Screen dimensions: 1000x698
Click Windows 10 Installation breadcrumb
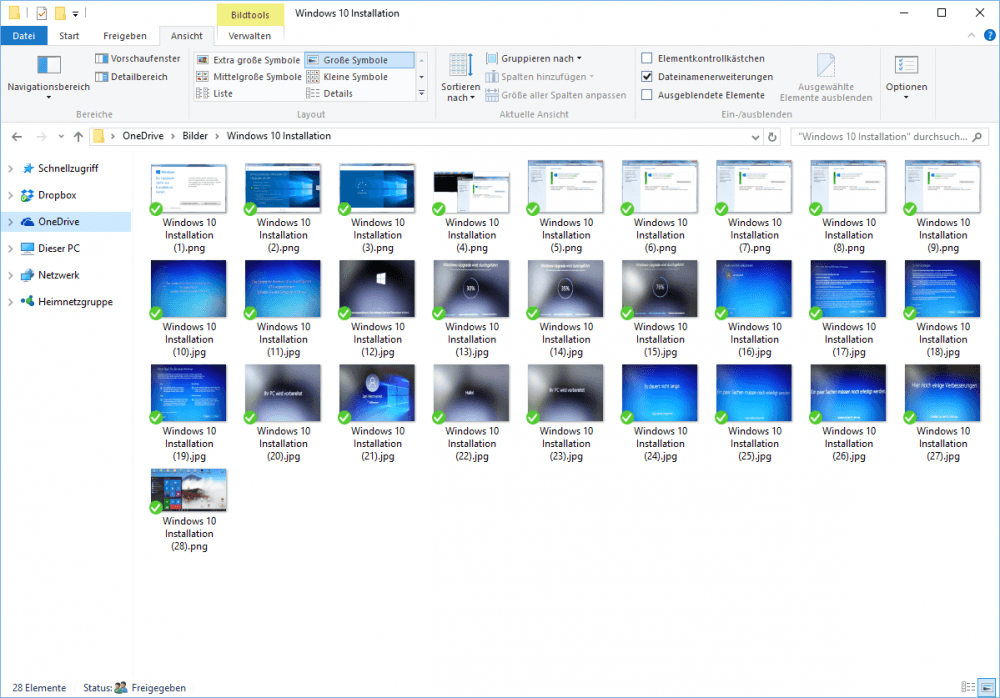(279, 136)
